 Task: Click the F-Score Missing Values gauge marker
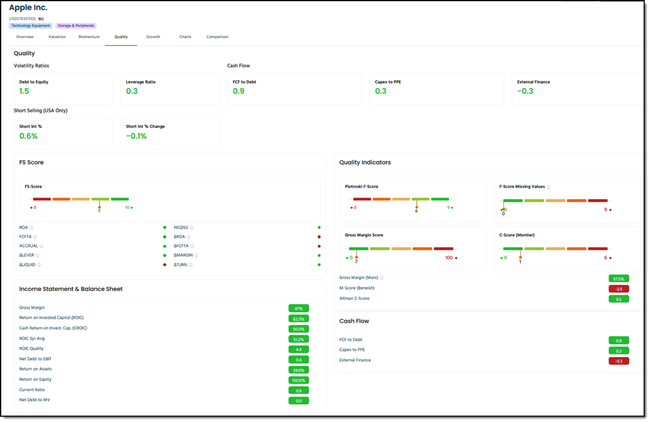click(503, 209)
